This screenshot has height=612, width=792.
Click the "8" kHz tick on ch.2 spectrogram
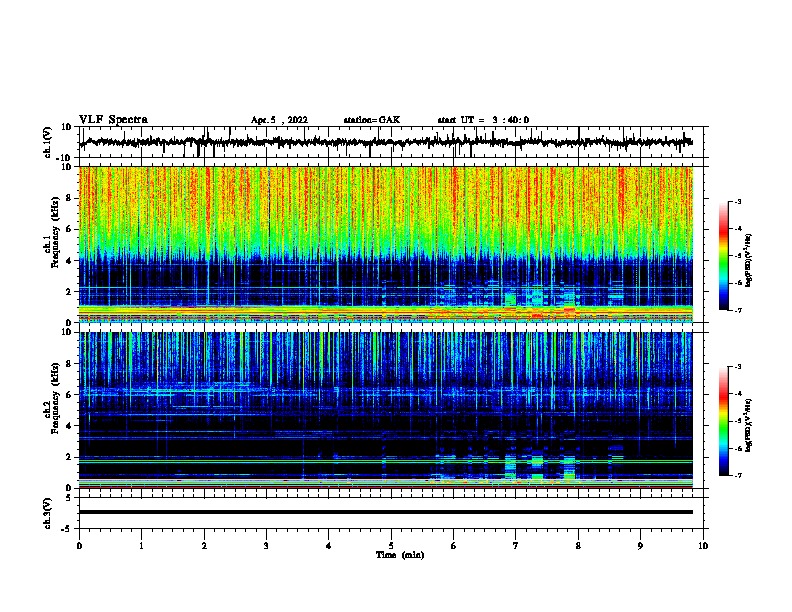tap(69, 364)
